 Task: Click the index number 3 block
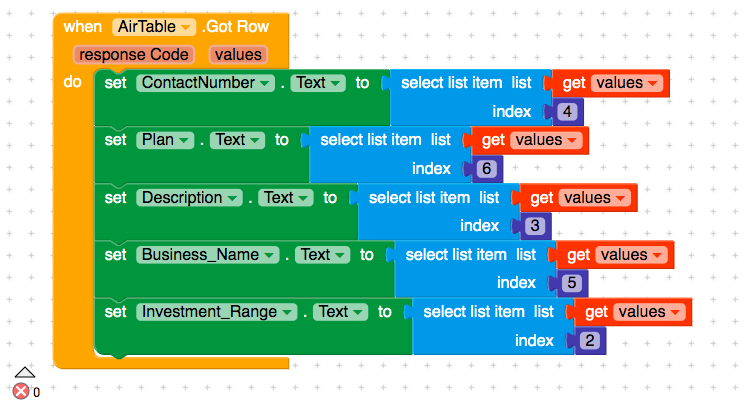click(x=534, y=226)
